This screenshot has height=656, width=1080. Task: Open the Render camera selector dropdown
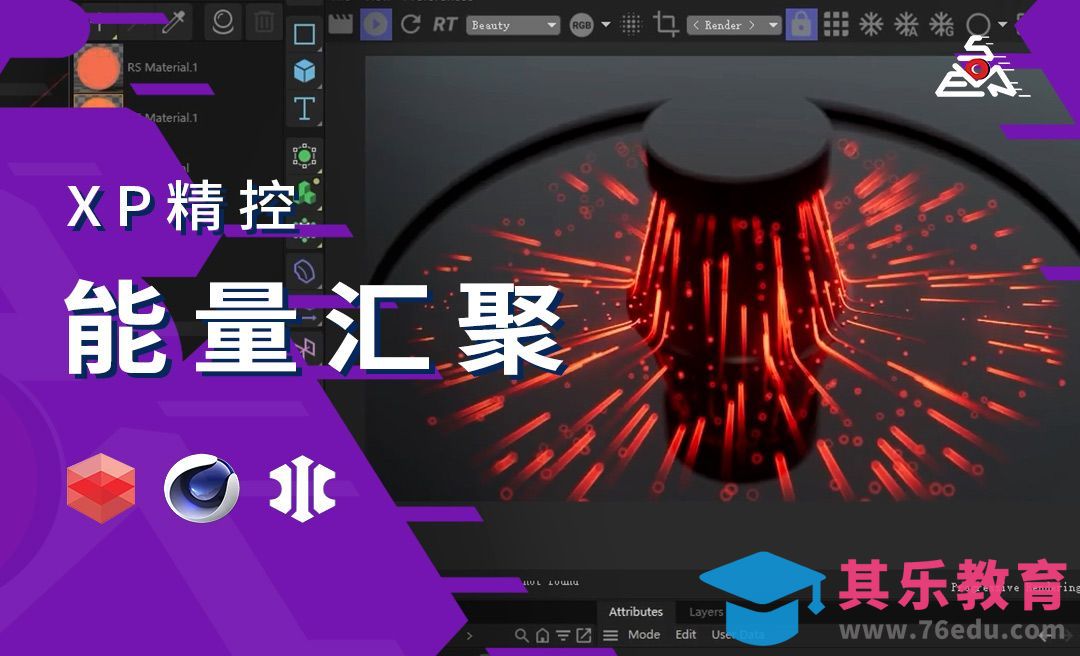pos(733,24)
